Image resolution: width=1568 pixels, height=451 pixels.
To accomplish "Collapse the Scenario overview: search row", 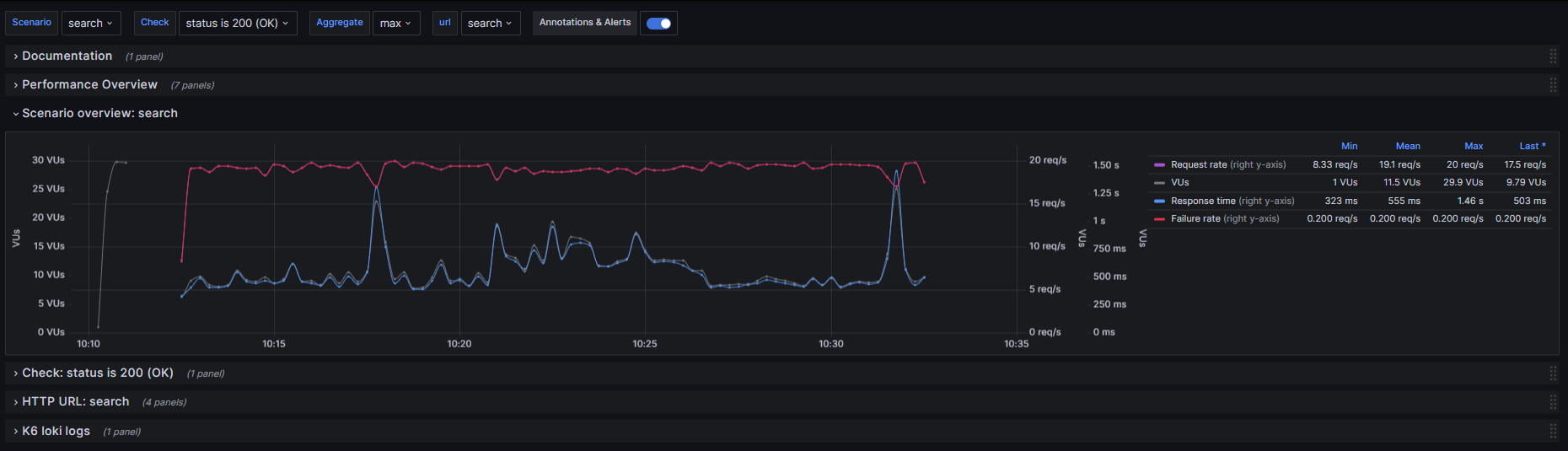I will coord(99,113).
